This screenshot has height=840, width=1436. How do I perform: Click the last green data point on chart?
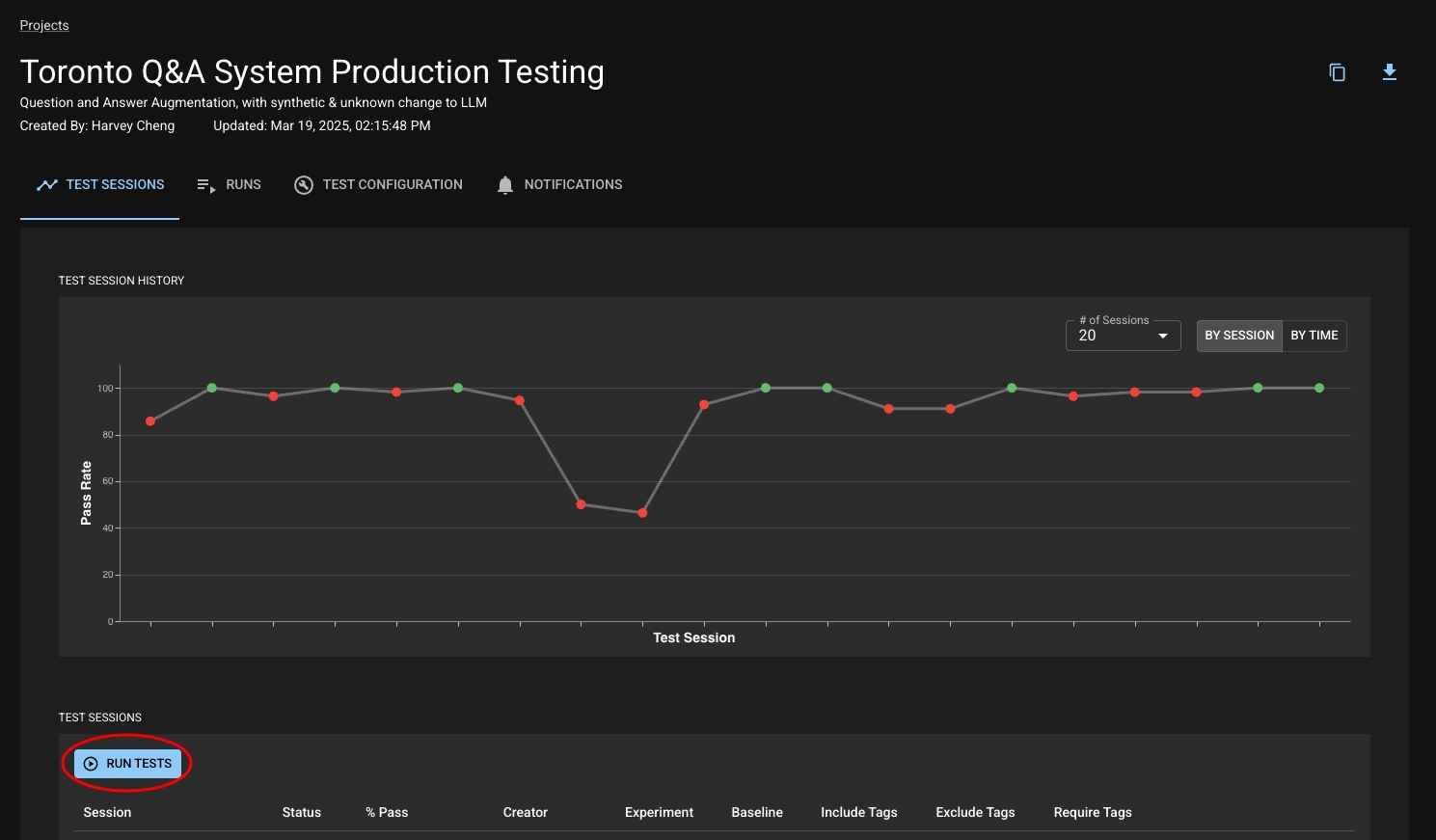pyautogui.click(x=1319, y=388)
